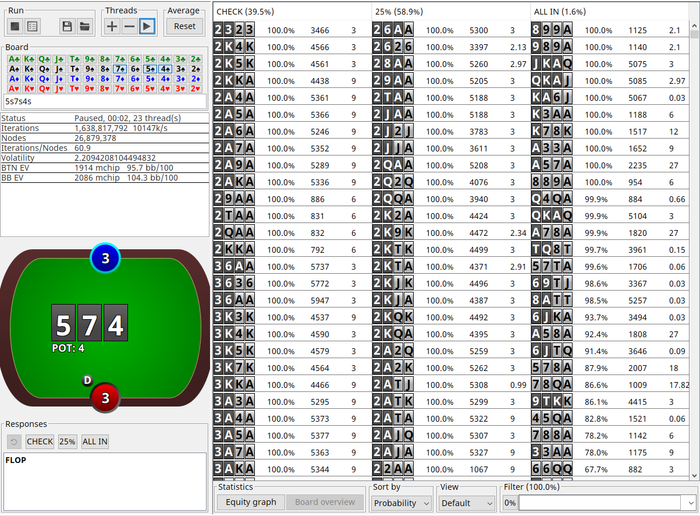Select hand 2KQK in 25% column
The width and height of the screenshot is (700, 516).
393,317
